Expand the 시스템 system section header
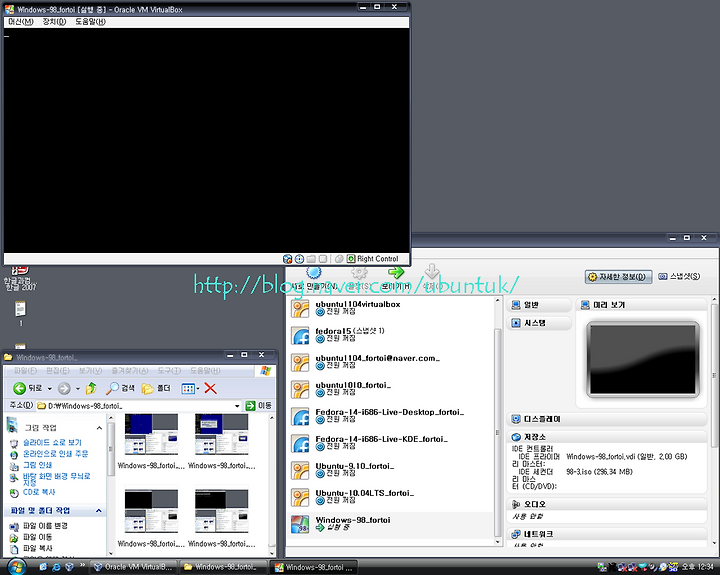Screen dimensions: 720x575 [x=539, y=323]
